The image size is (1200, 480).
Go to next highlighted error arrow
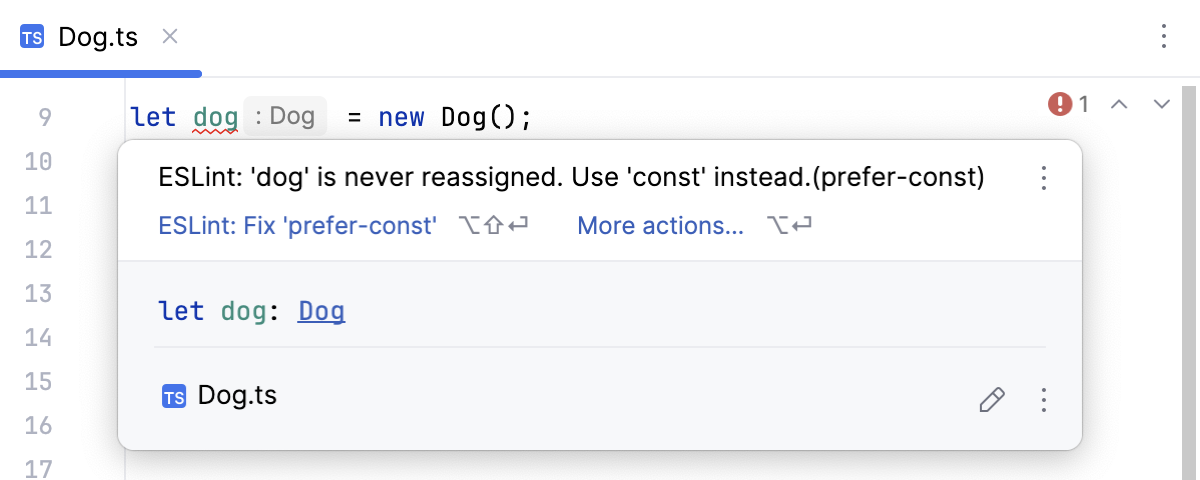1161,103
